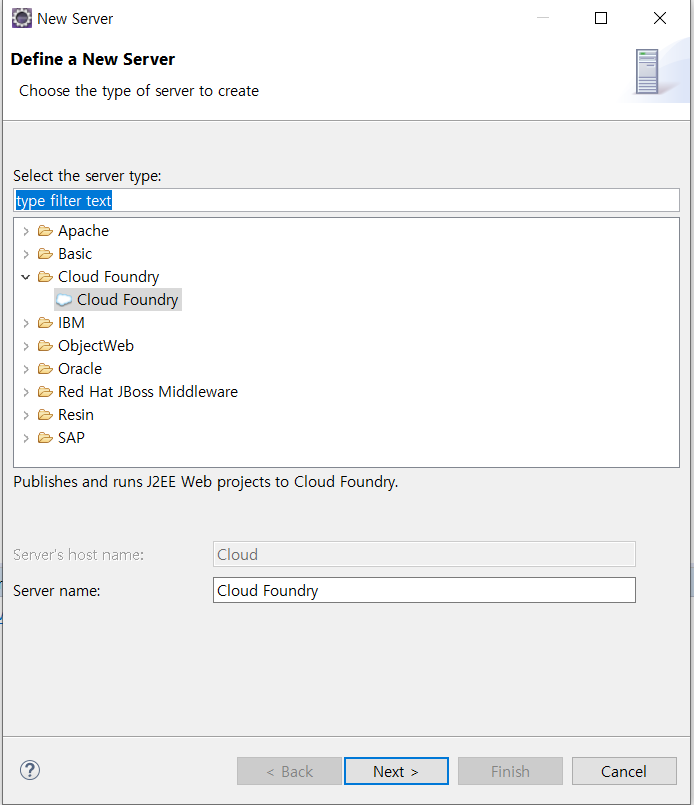694x805 pixels.
Task: Click the Oracle folder icon
Action: pyautogui.click(x=45, y=369)
